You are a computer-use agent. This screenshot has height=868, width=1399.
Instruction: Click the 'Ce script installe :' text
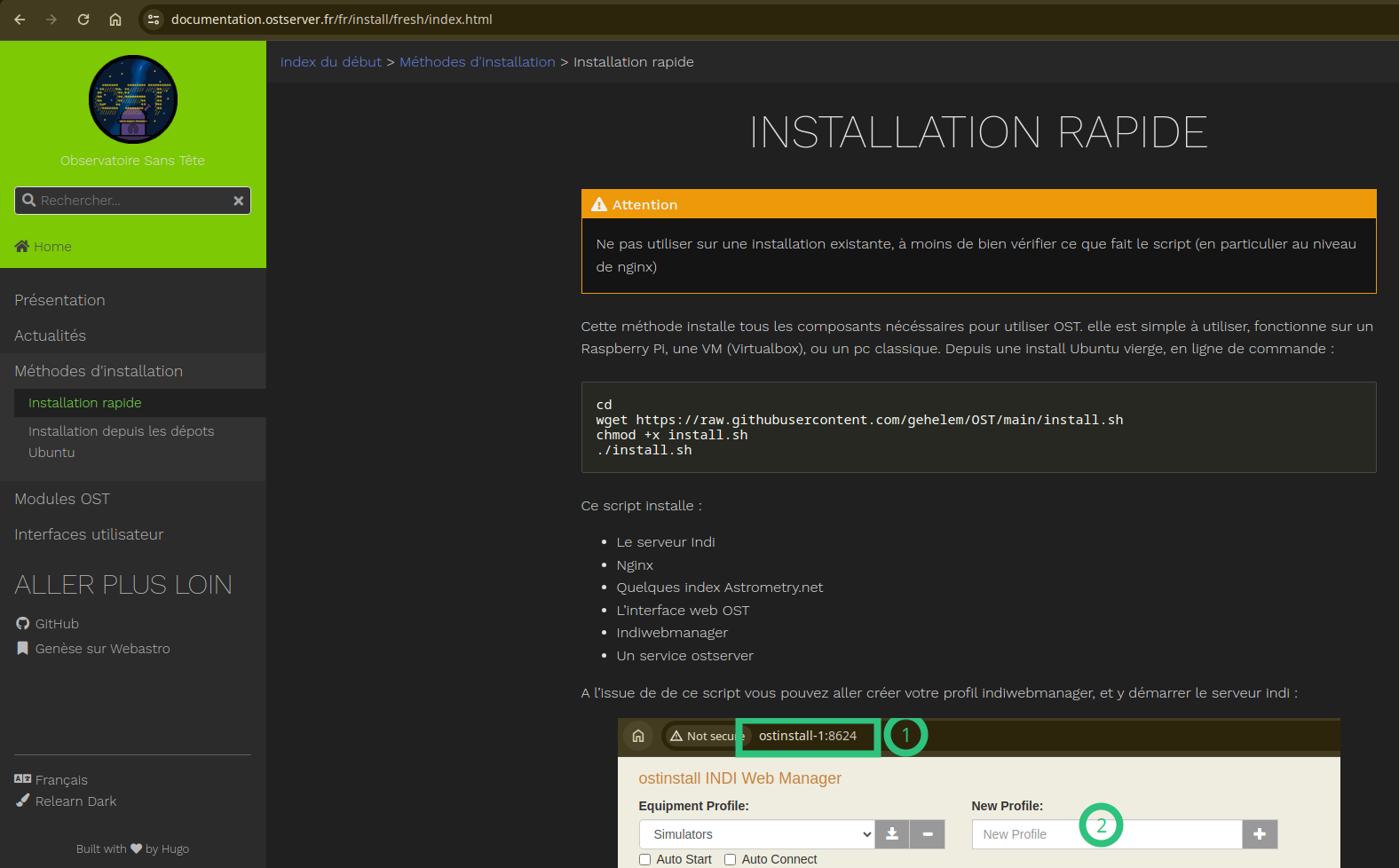[641, 506]
